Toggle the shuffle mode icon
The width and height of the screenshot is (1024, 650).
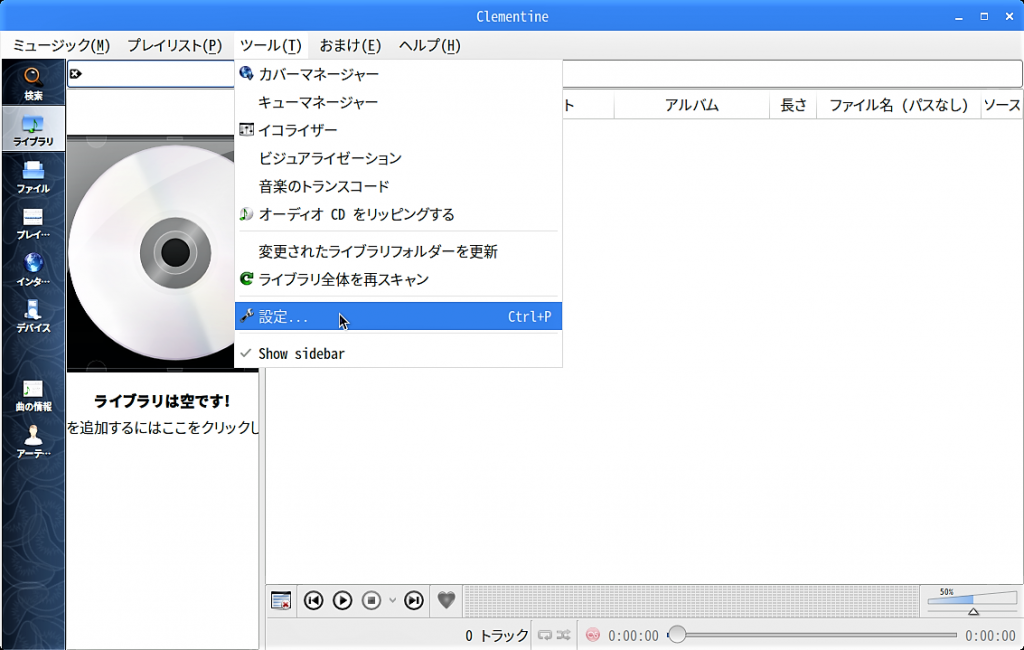[x=564, y=635]
